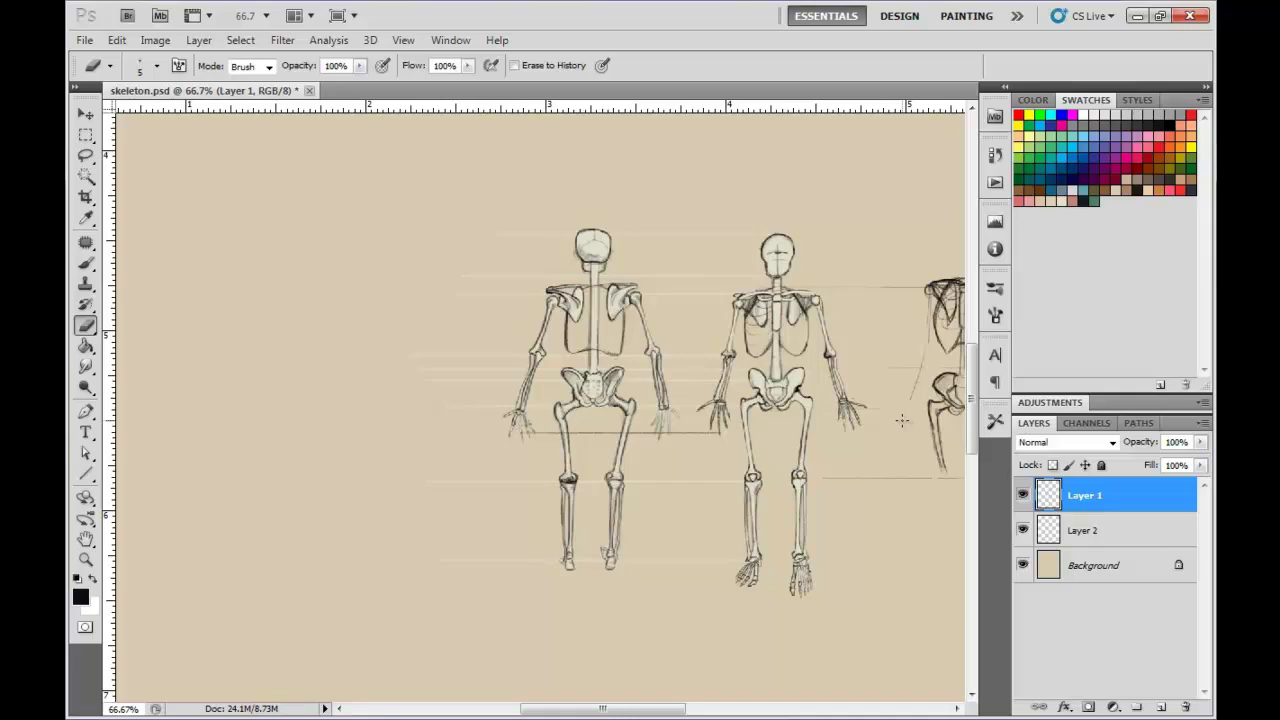Screen dimensions: 1280x720
Task: Toggle visibility of the Background layer
Action: [1022, 565]
